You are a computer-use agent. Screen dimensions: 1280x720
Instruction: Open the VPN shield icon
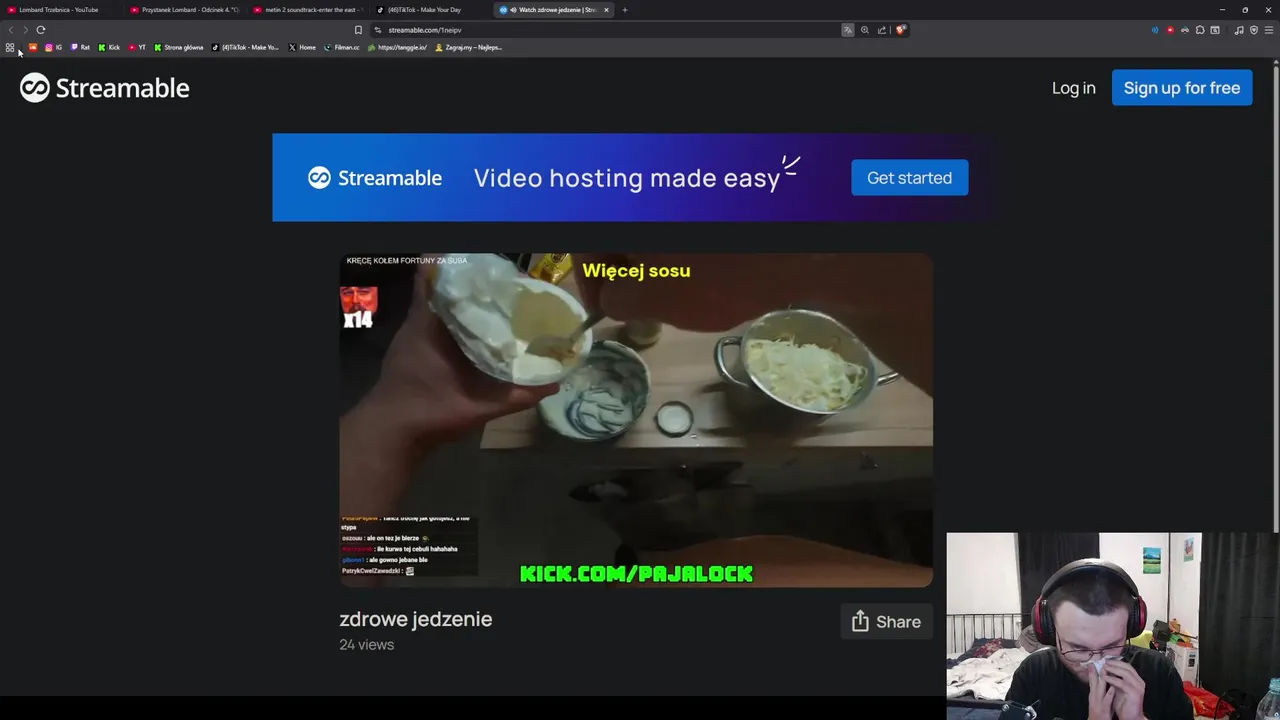click(1254, 30)
